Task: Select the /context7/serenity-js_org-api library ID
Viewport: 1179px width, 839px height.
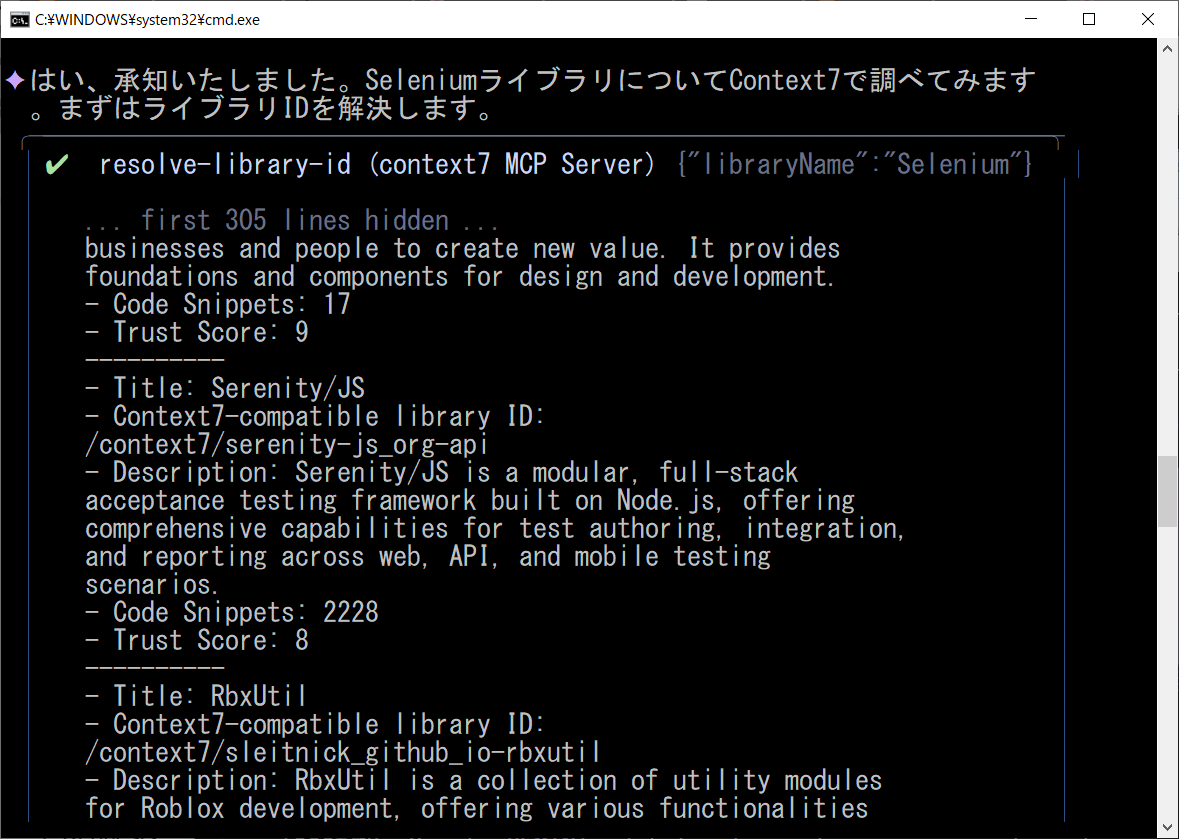Action: [286, 444]
